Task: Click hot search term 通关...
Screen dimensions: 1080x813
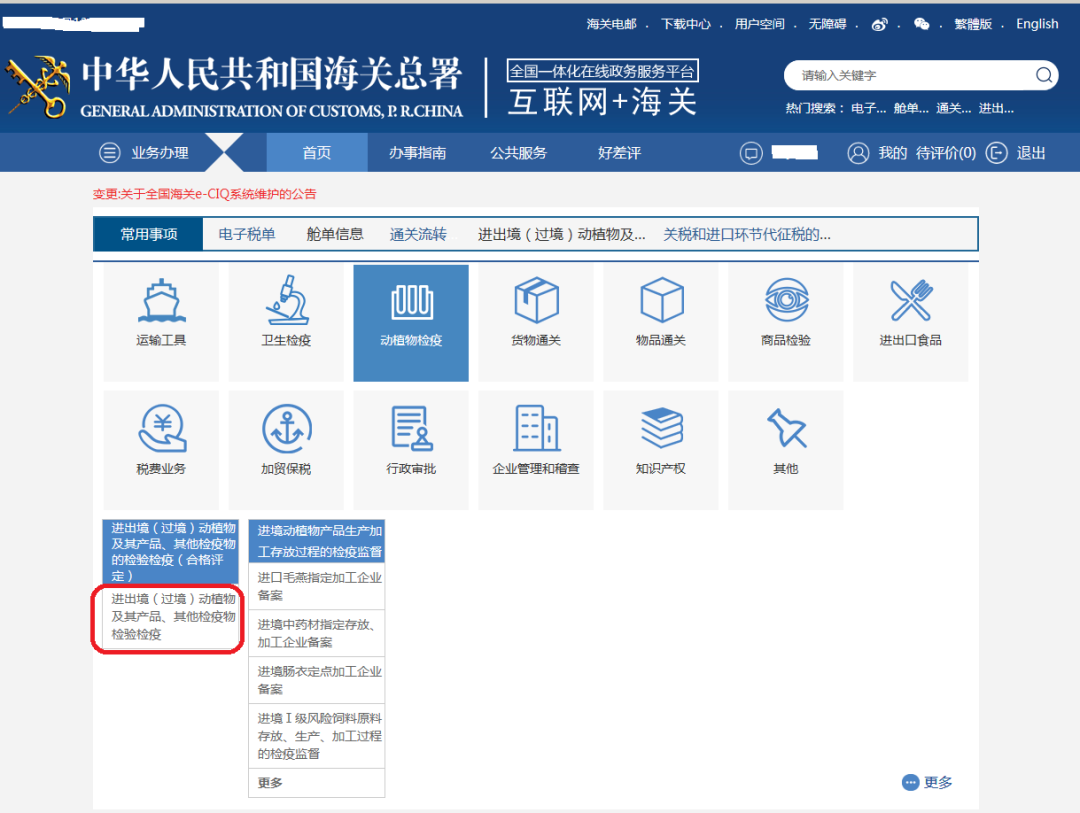Action: click(954, 108)
